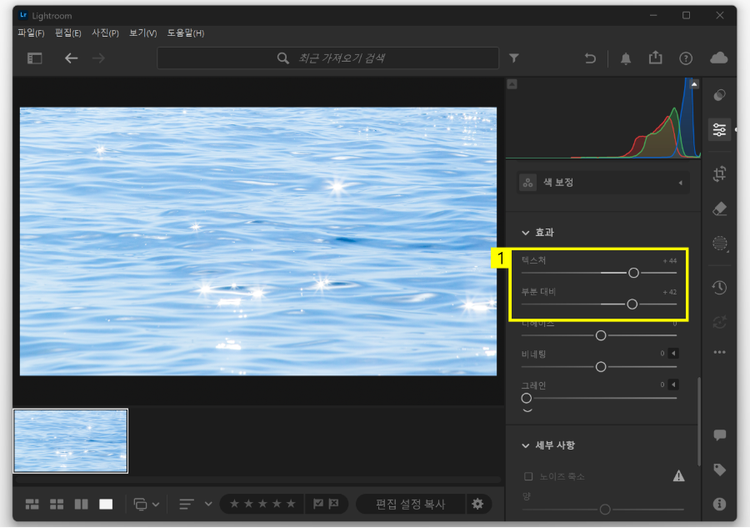Click the +44 텍스처 value
The height and width of the screenshot is (528, 750).
670,261
